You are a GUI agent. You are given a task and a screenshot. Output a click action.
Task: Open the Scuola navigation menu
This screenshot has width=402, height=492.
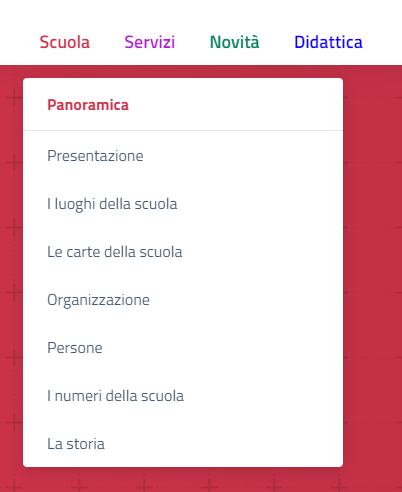[x=65, y=42]
